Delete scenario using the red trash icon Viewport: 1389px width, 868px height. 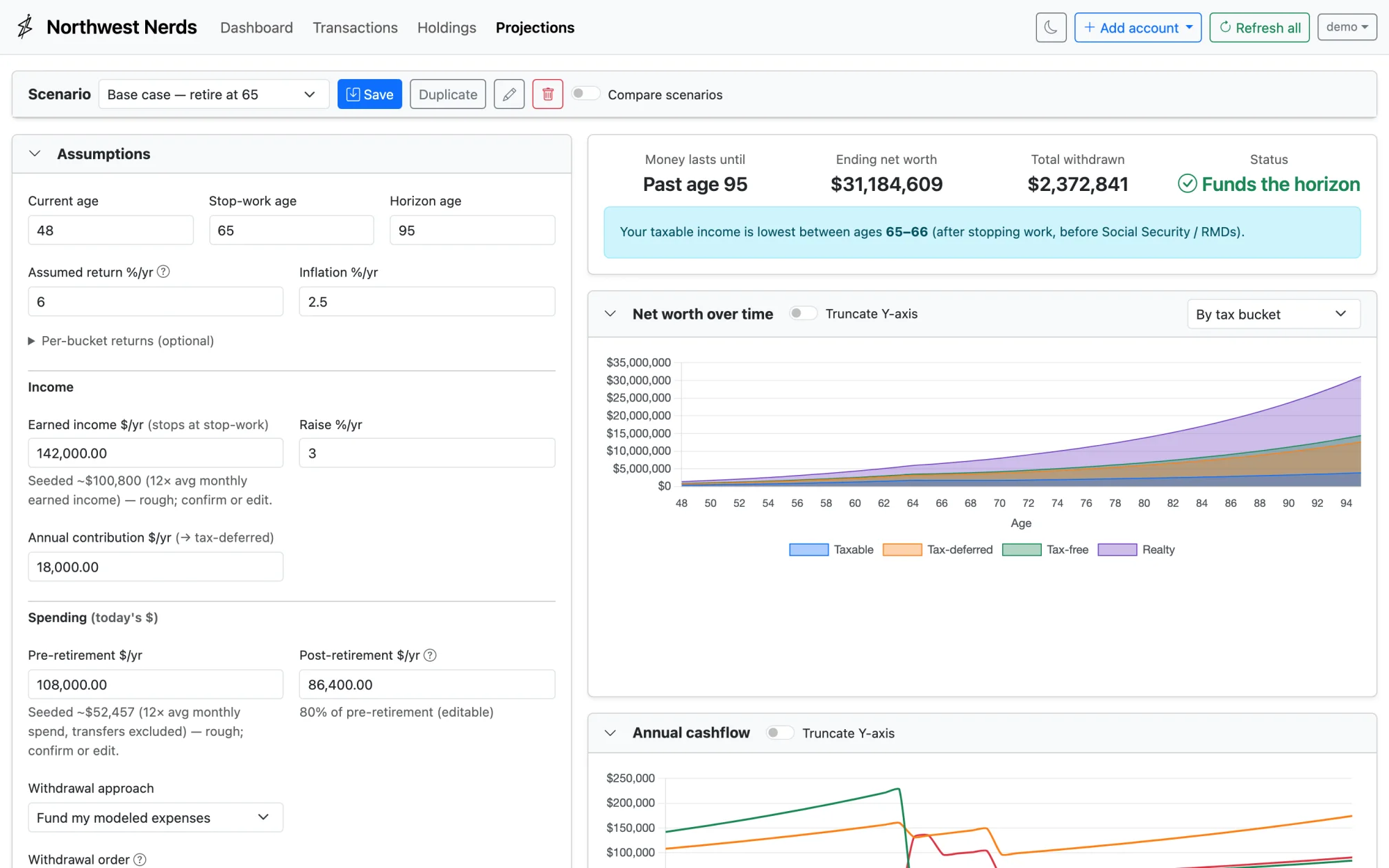click(x=548, y=94)
